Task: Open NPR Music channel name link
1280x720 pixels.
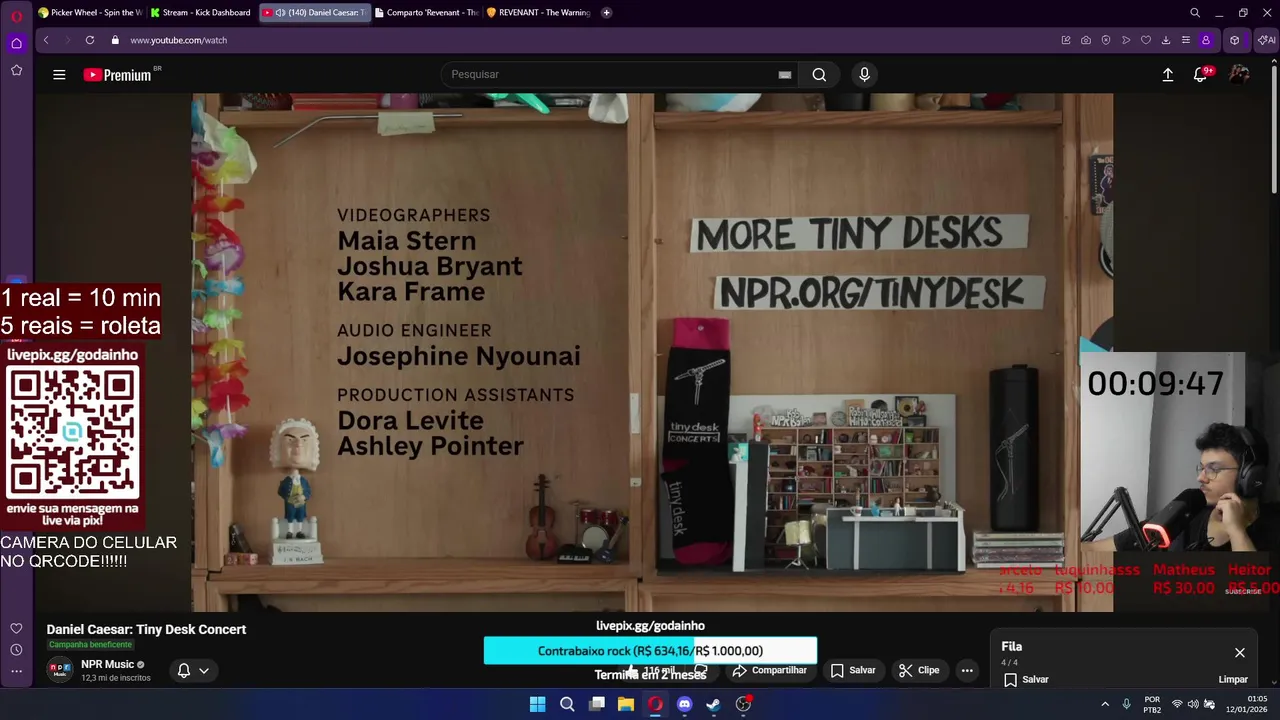Action: click(107, 664)
